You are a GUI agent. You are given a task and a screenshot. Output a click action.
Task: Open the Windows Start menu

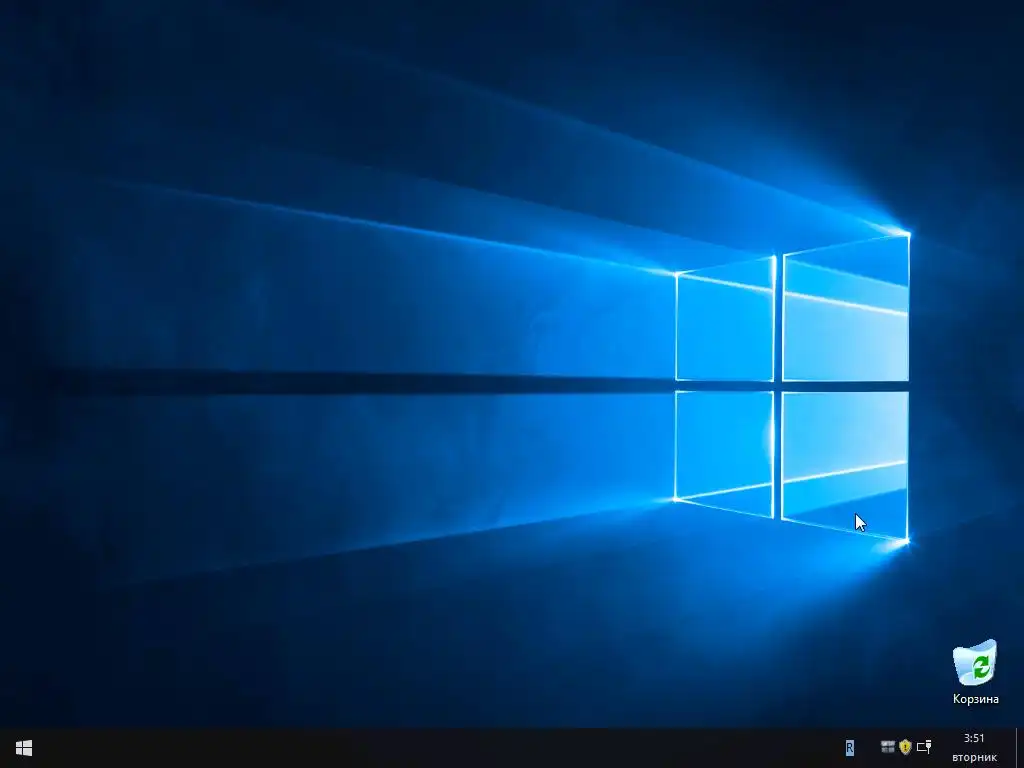(x=24, y=748)
